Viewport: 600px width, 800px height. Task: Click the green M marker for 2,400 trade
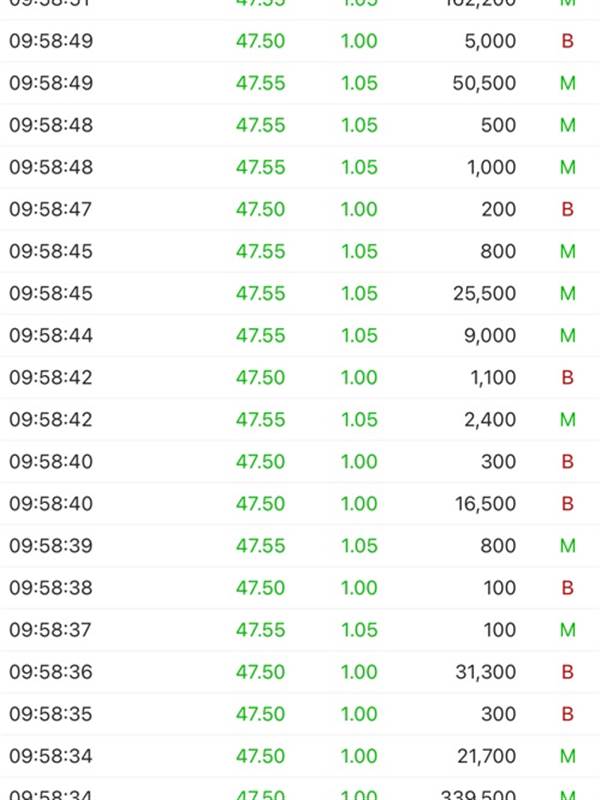pyautogui.click(x=568, y=419)
